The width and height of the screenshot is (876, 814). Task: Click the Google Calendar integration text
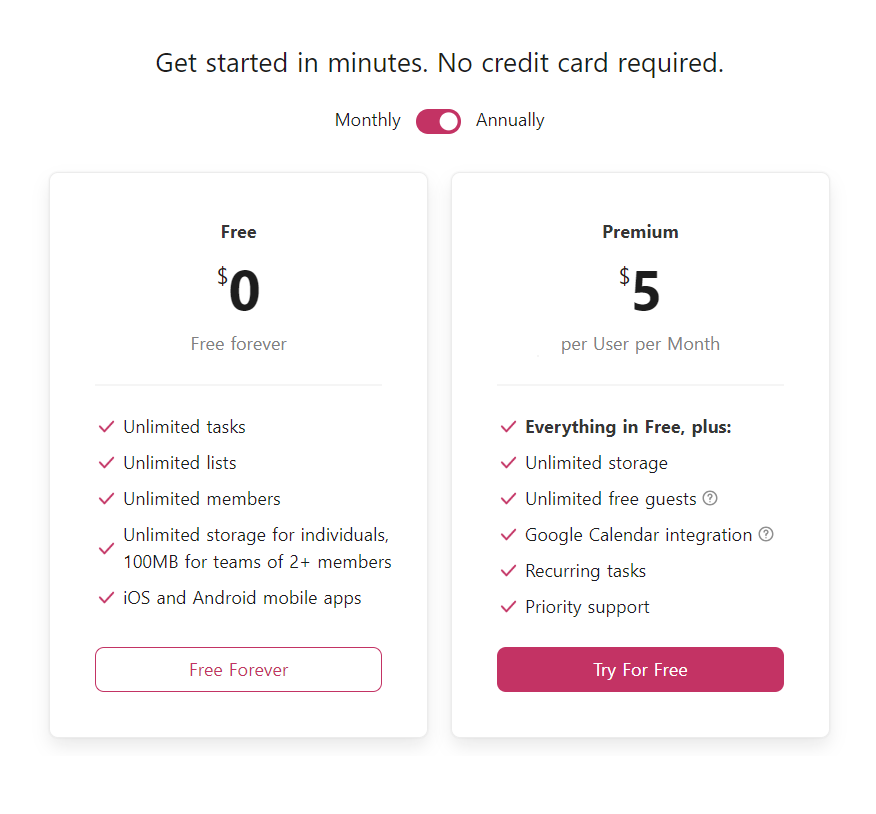point(639,535)
